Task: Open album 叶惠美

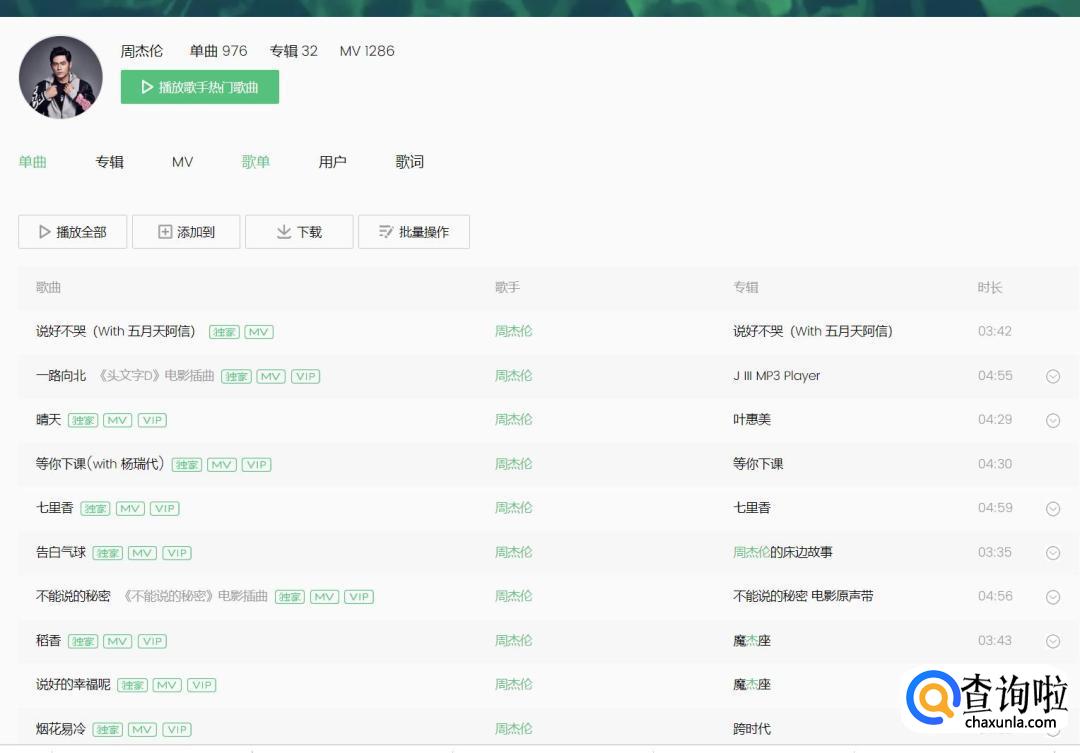Action: 752,420
